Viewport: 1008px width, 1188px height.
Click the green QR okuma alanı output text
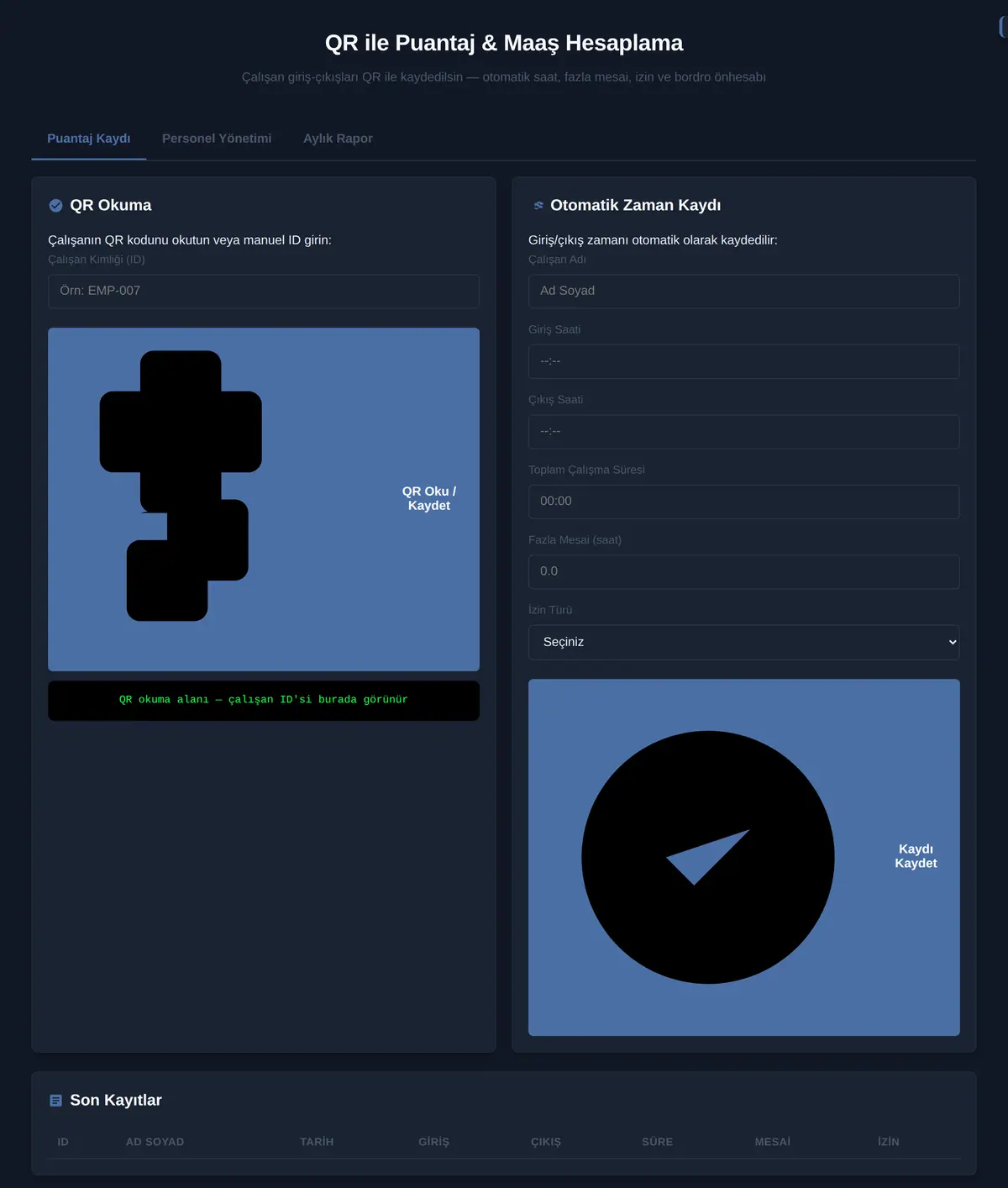click(264, 700)
